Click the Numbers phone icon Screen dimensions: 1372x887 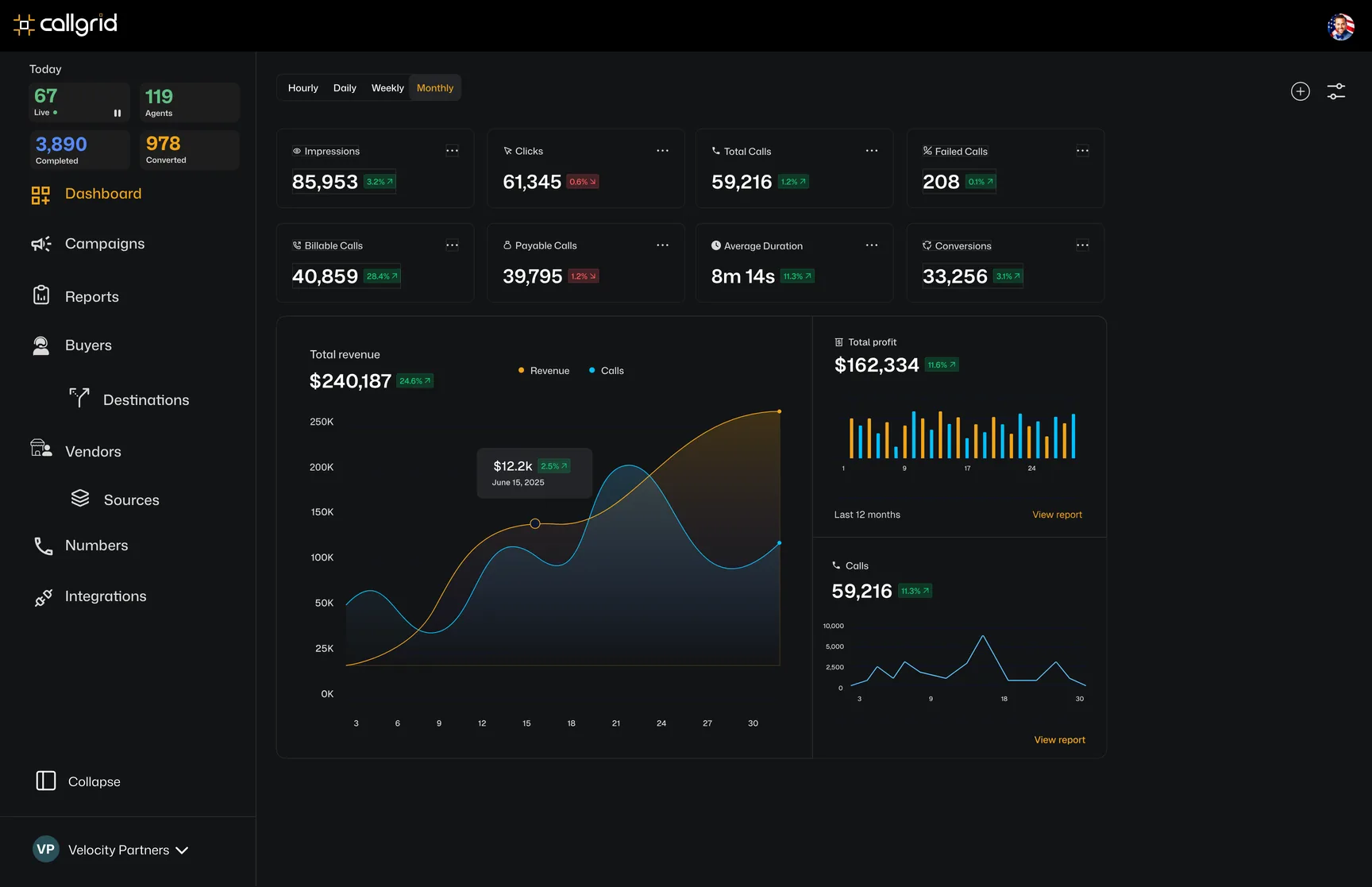[x=43, y=546]
